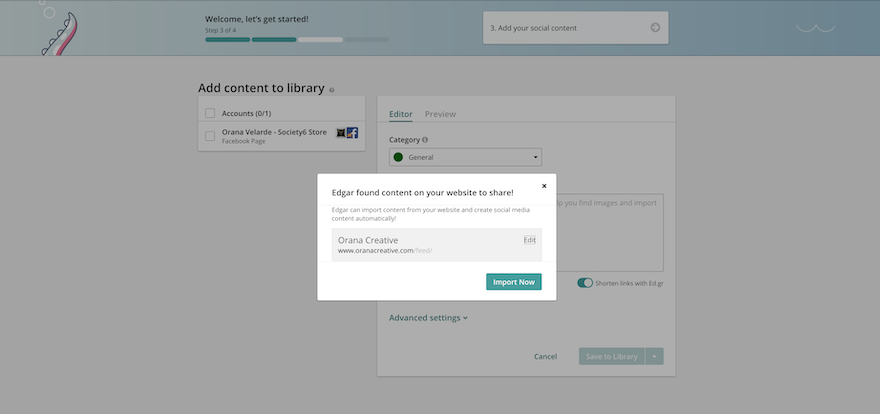Screen dimensions: 880x414
Task: Select the Orana Velarde - Society6 Store checkbox
Action: (210, 136)
